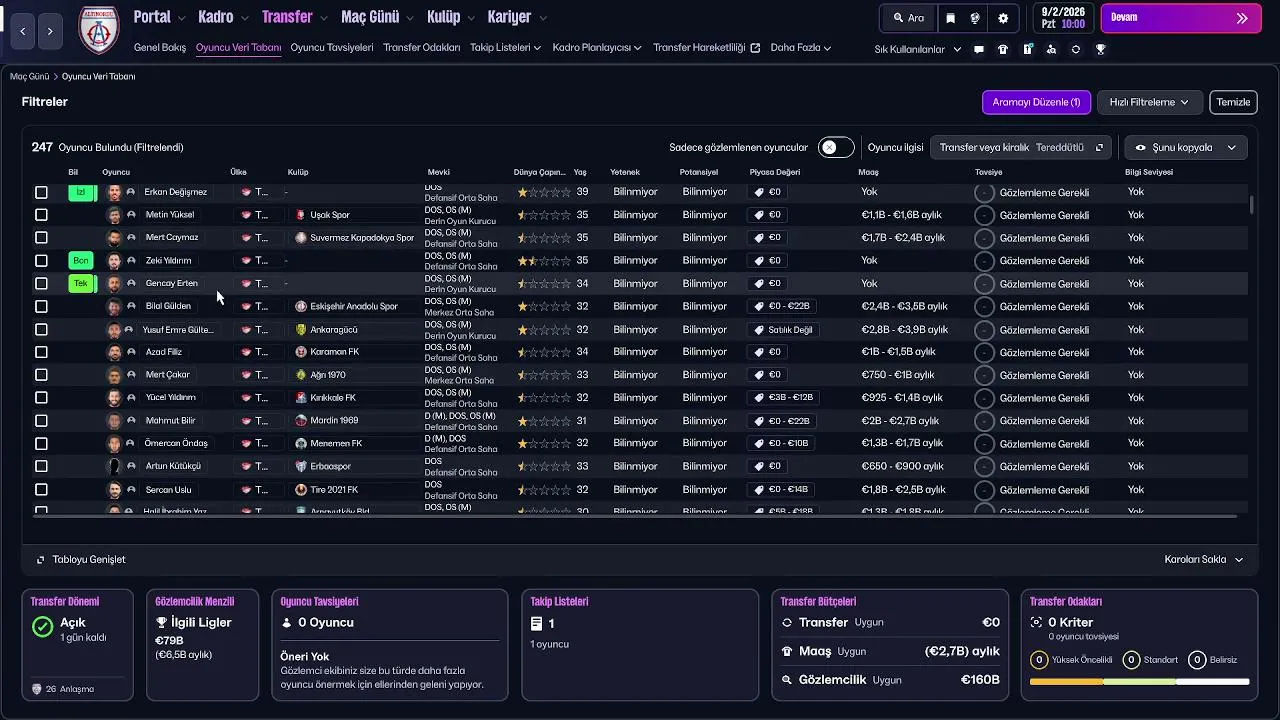
Task: Click the Devam continue button
Action: click(x=1181, y=18)
